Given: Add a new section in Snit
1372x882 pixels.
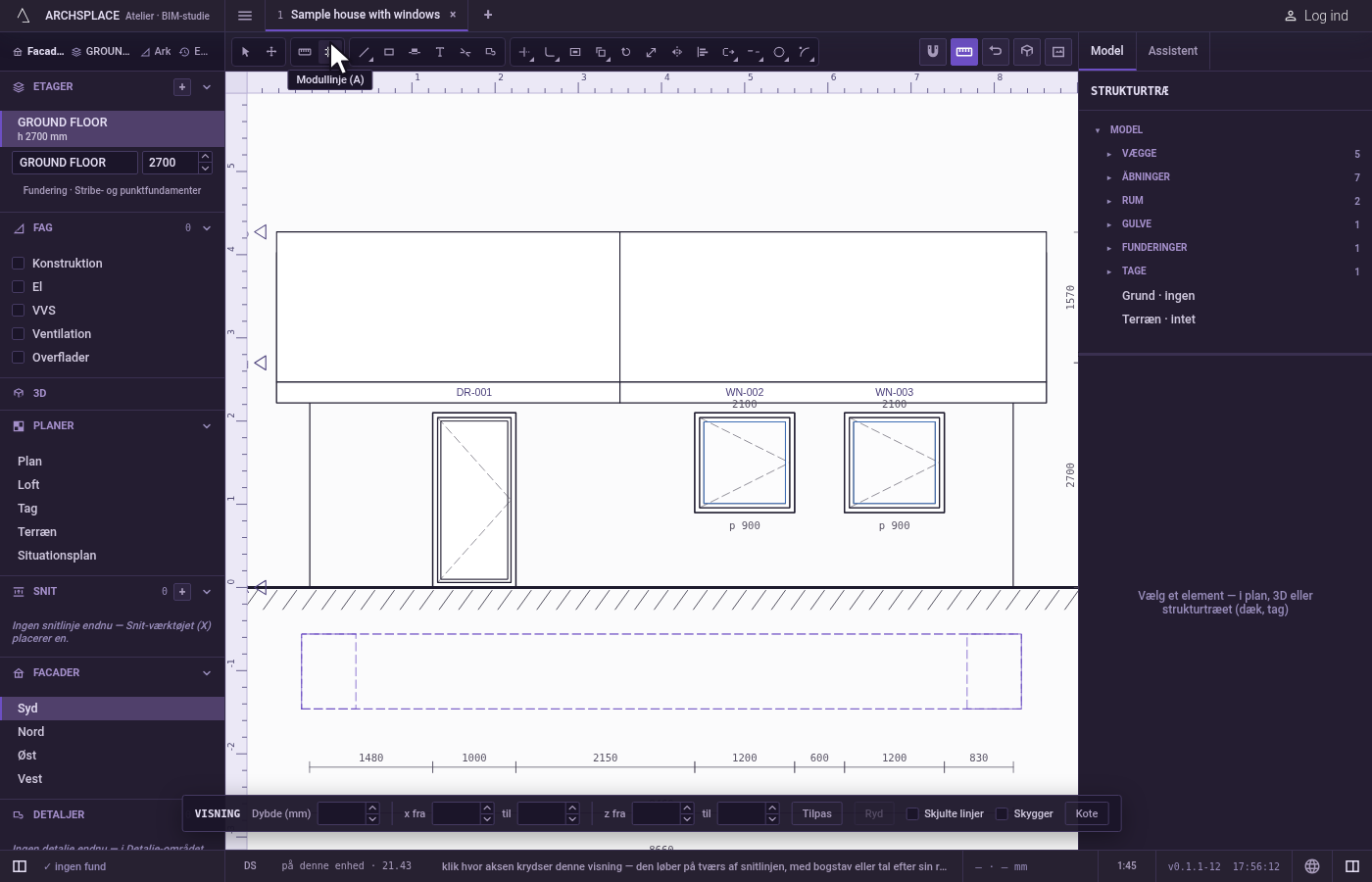Looking at the screenshot, I should pyautogui.click(x=182, y=592).
